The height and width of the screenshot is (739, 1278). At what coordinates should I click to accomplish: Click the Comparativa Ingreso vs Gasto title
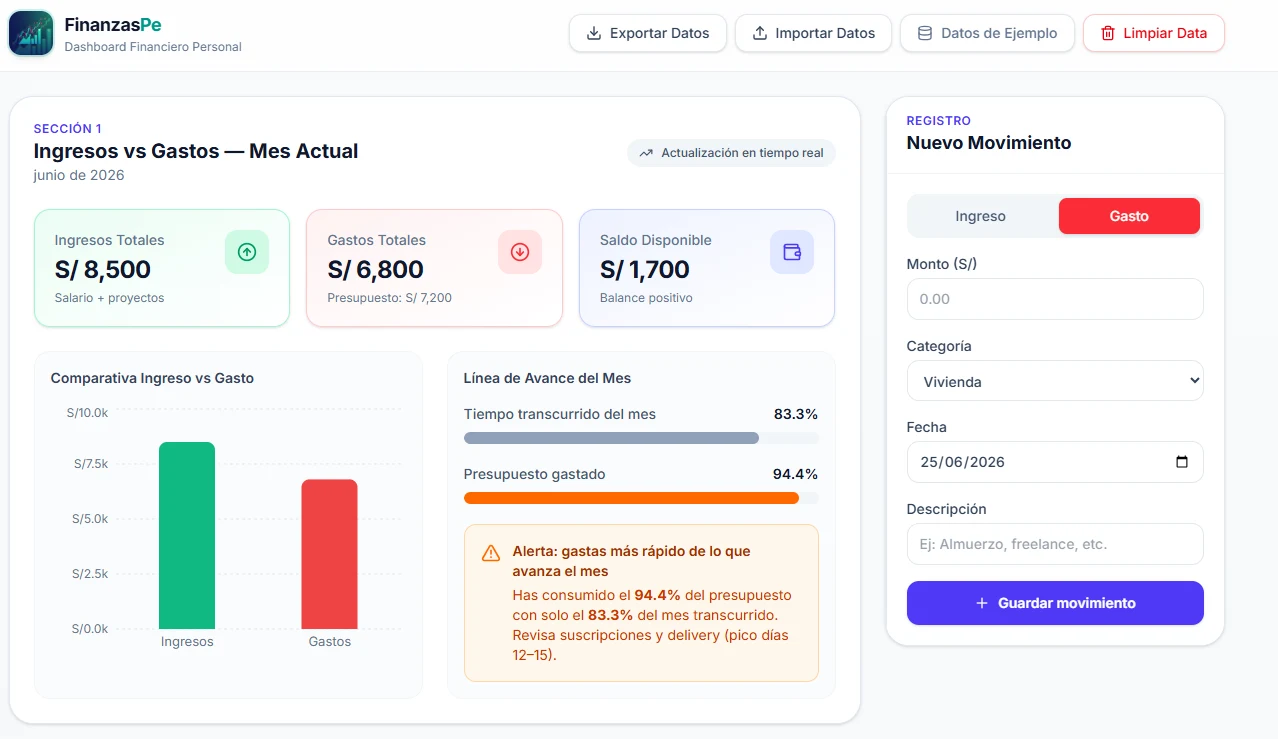pyautogui.click(x=152, y=378)
